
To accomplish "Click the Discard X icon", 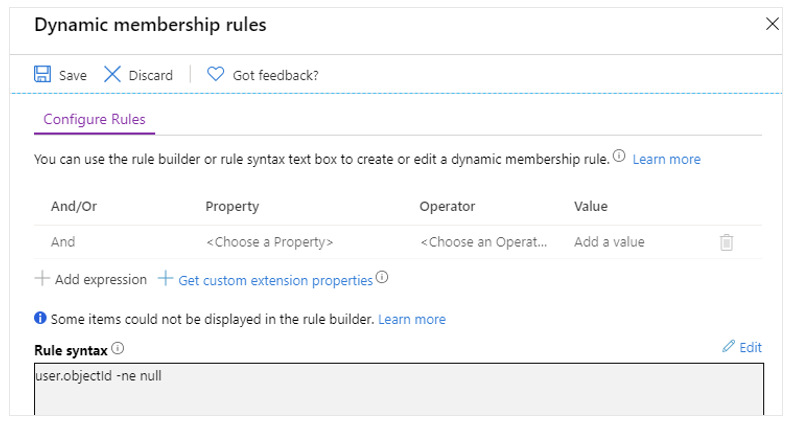I will tap(113, 75).
